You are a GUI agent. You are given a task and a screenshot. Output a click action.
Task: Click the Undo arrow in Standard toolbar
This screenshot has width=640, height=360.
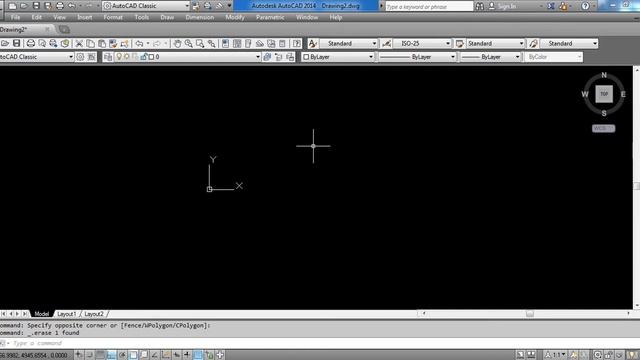(139, 43)
